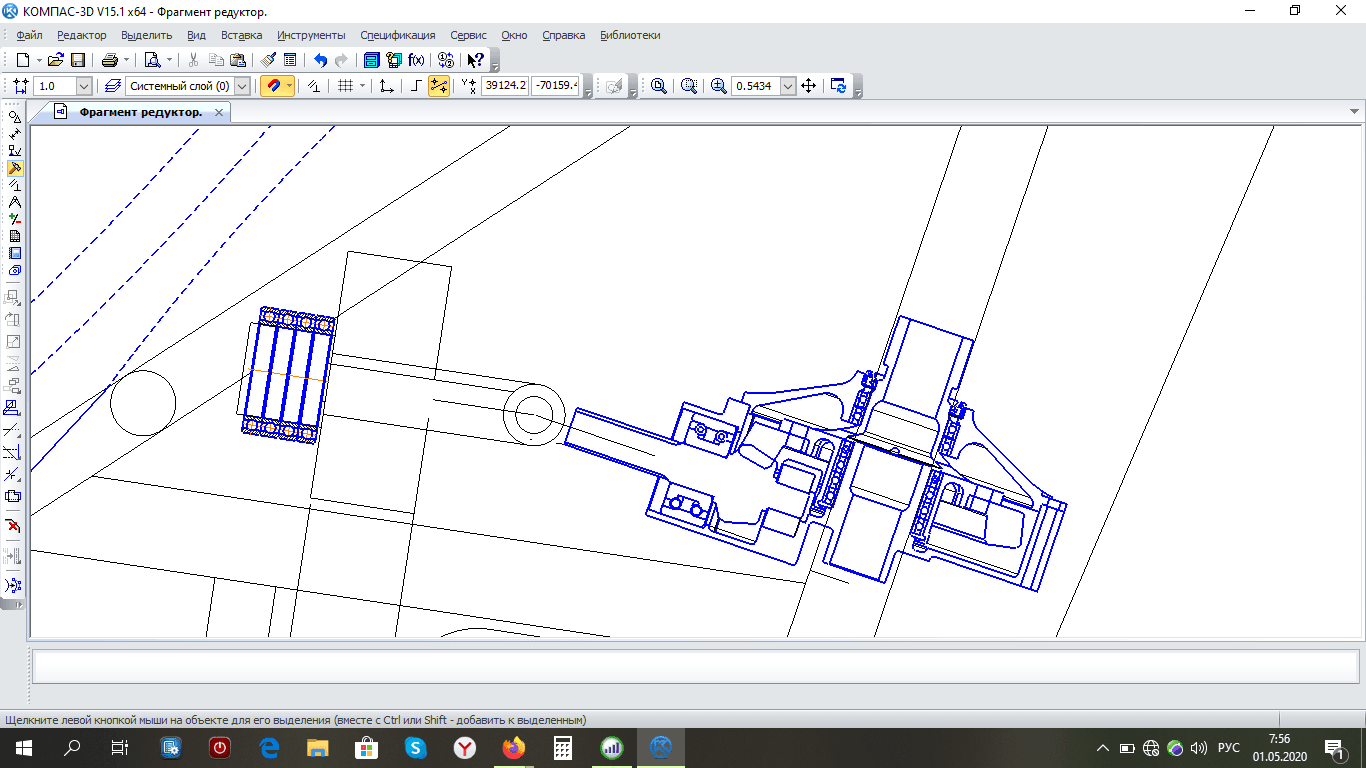Expand the zoom scale 0.5434 dropdown

788,86
